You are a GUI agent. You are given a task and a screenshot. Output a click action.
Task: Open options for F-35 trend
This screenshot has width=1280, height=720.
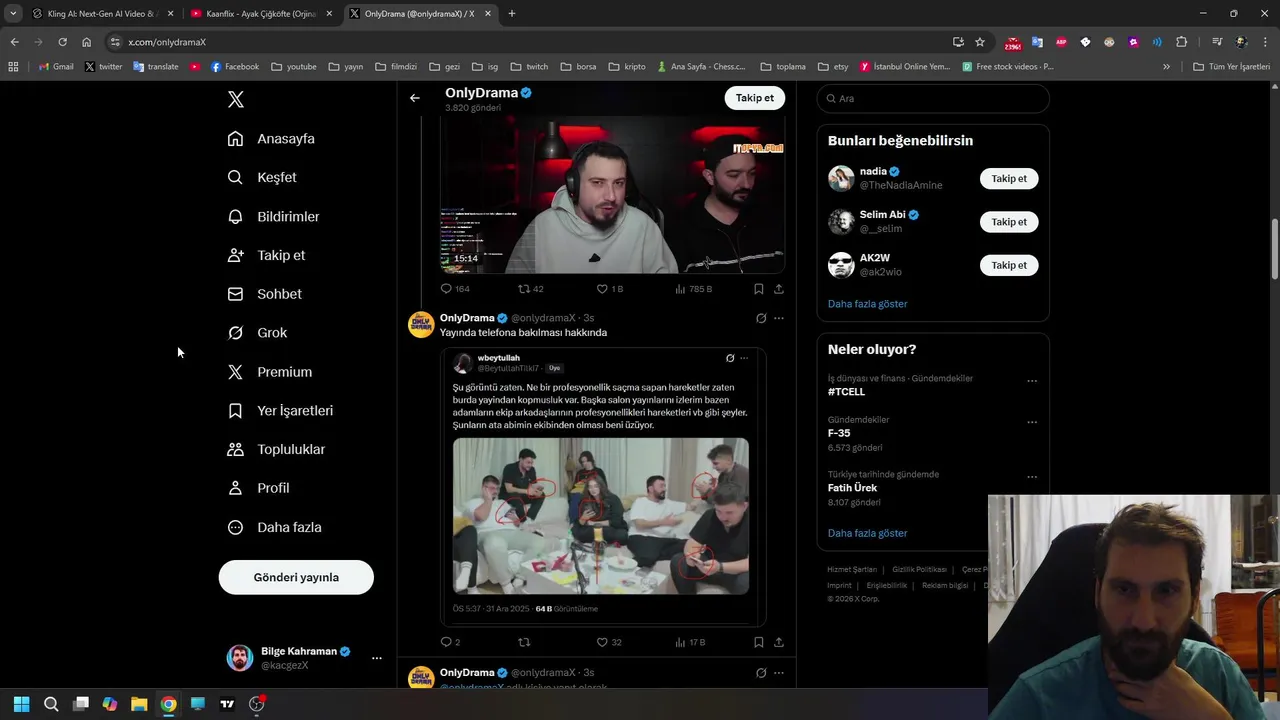1032,422
